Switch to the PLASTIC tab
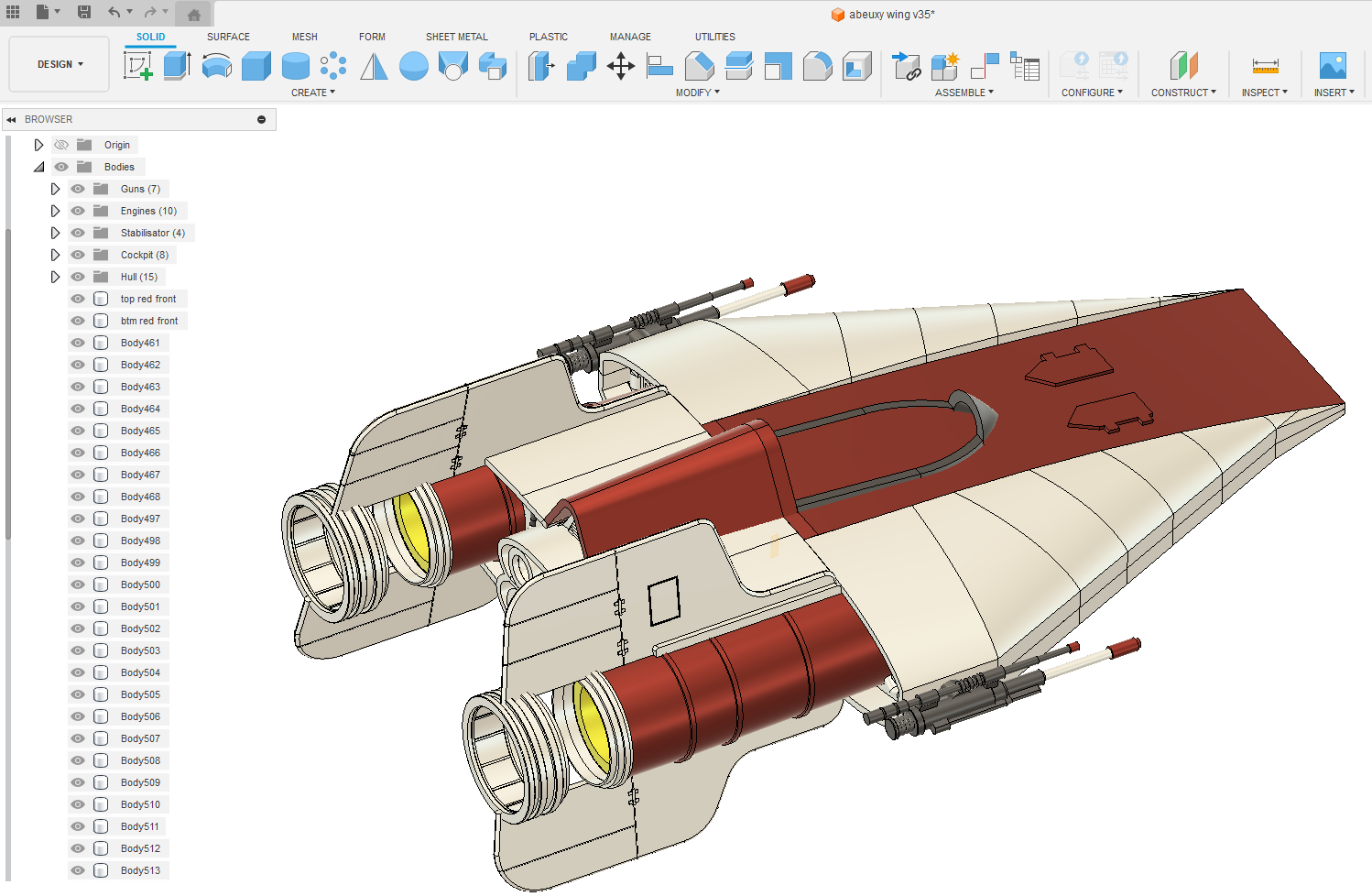1372x896 pixels. [549, 37]
